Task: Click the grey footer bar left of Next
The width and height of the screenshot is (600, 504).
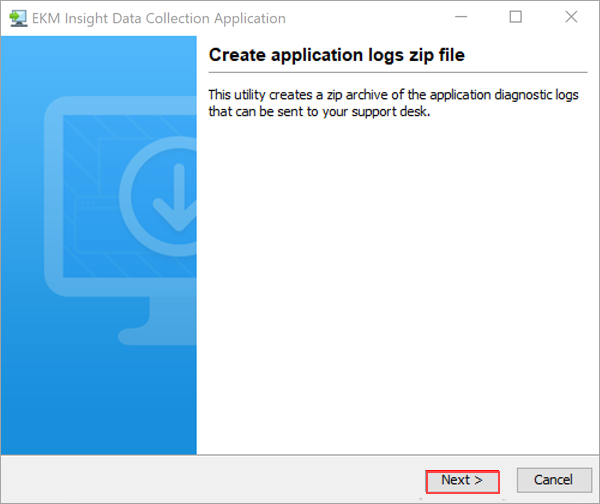Action: tap(200, 480)
